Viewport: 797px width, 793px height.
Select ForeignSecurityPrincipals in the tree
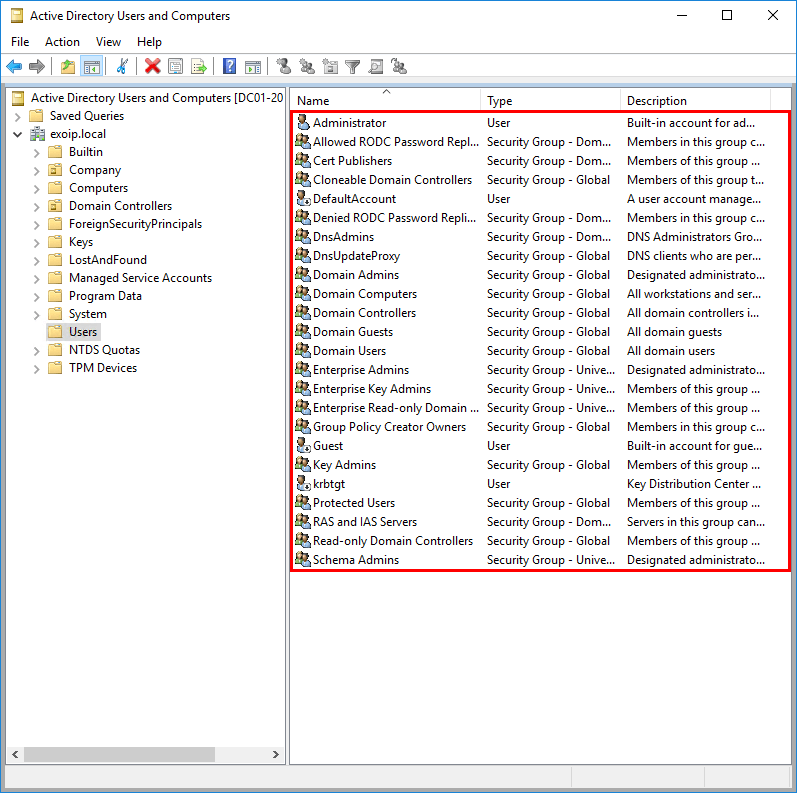pyautogui.click(x=135, y=224)
